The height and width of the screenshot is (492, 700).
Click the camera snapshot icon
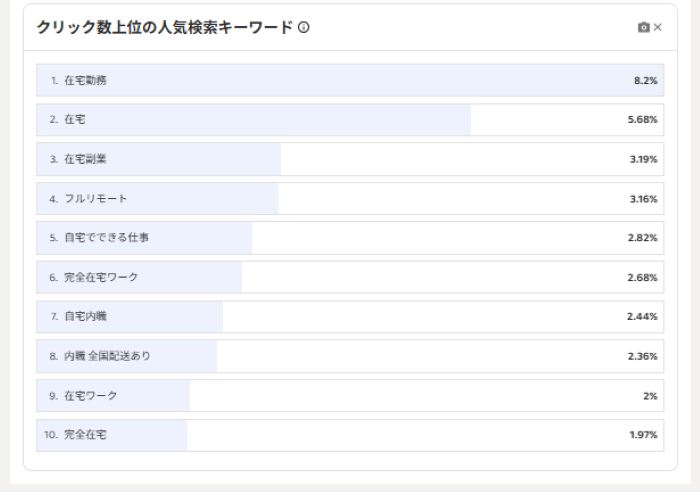(x=644, y=28)
